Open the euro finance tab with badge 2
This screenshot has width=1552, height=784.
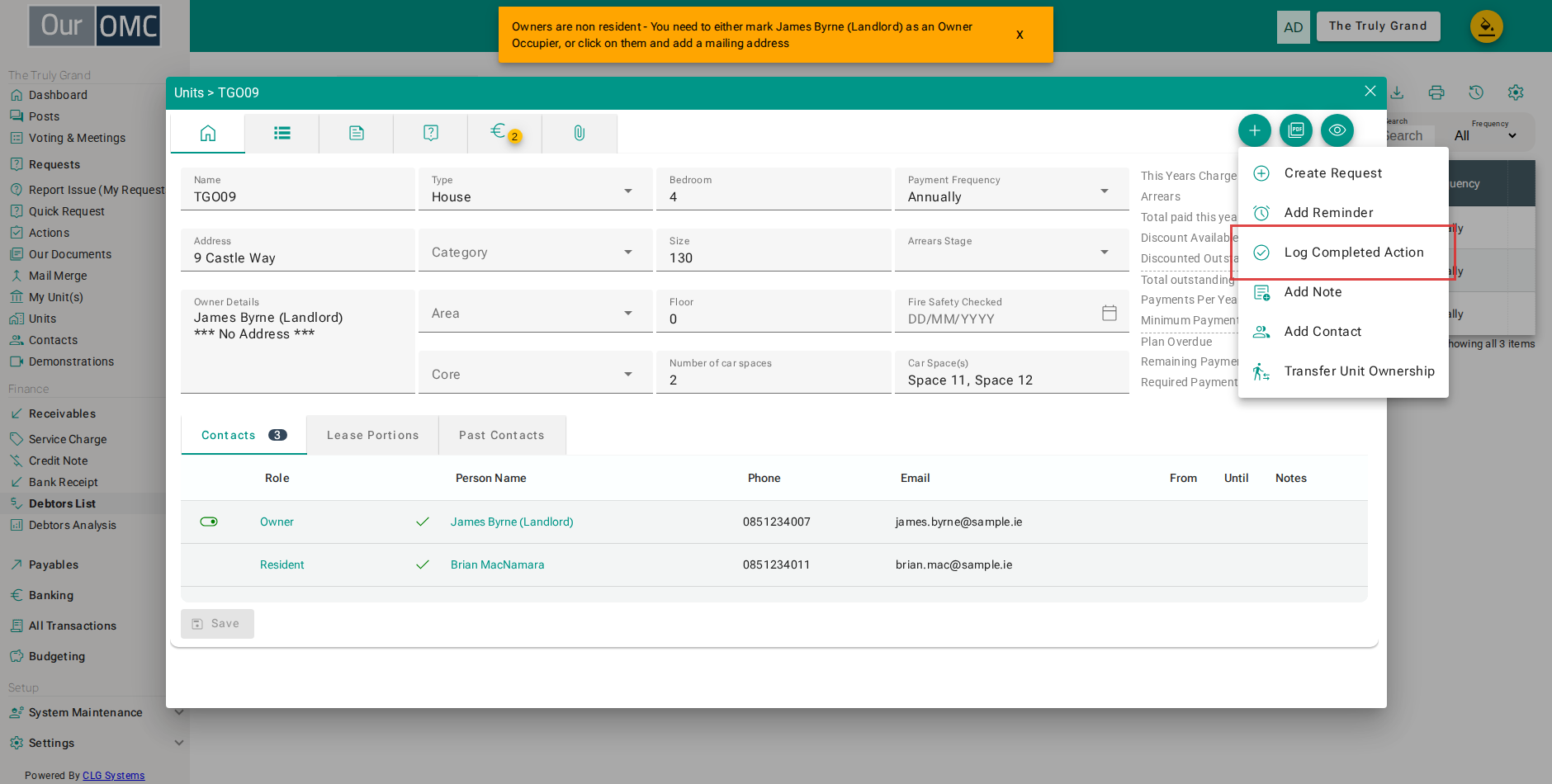click(x=504, y=133)
